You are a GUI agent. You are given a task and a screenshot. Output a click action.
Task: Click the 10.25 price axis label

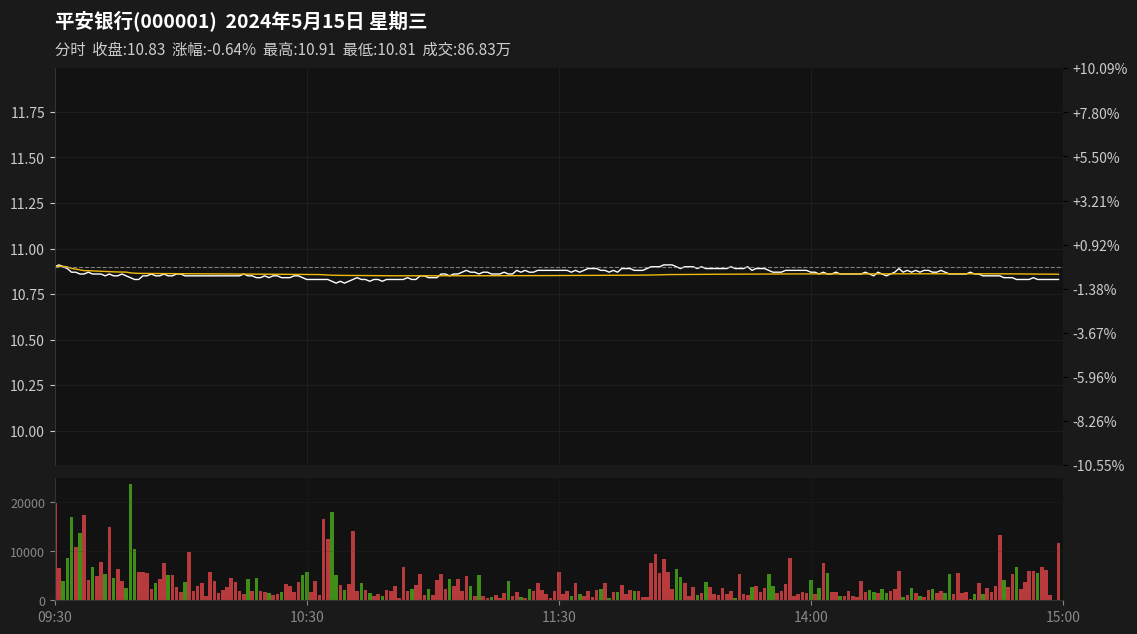point(28,386)
